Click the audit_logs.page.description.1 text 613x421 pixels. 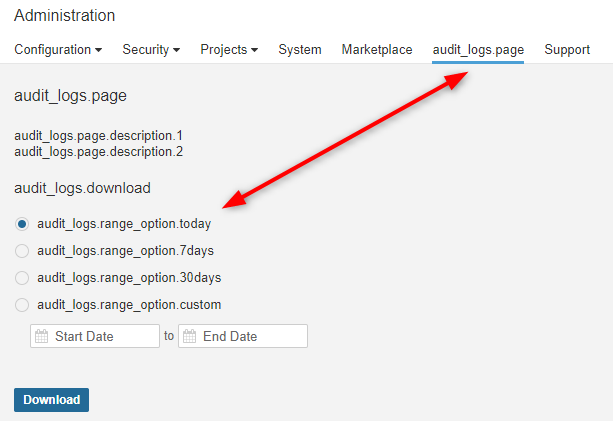pos(98,135)
